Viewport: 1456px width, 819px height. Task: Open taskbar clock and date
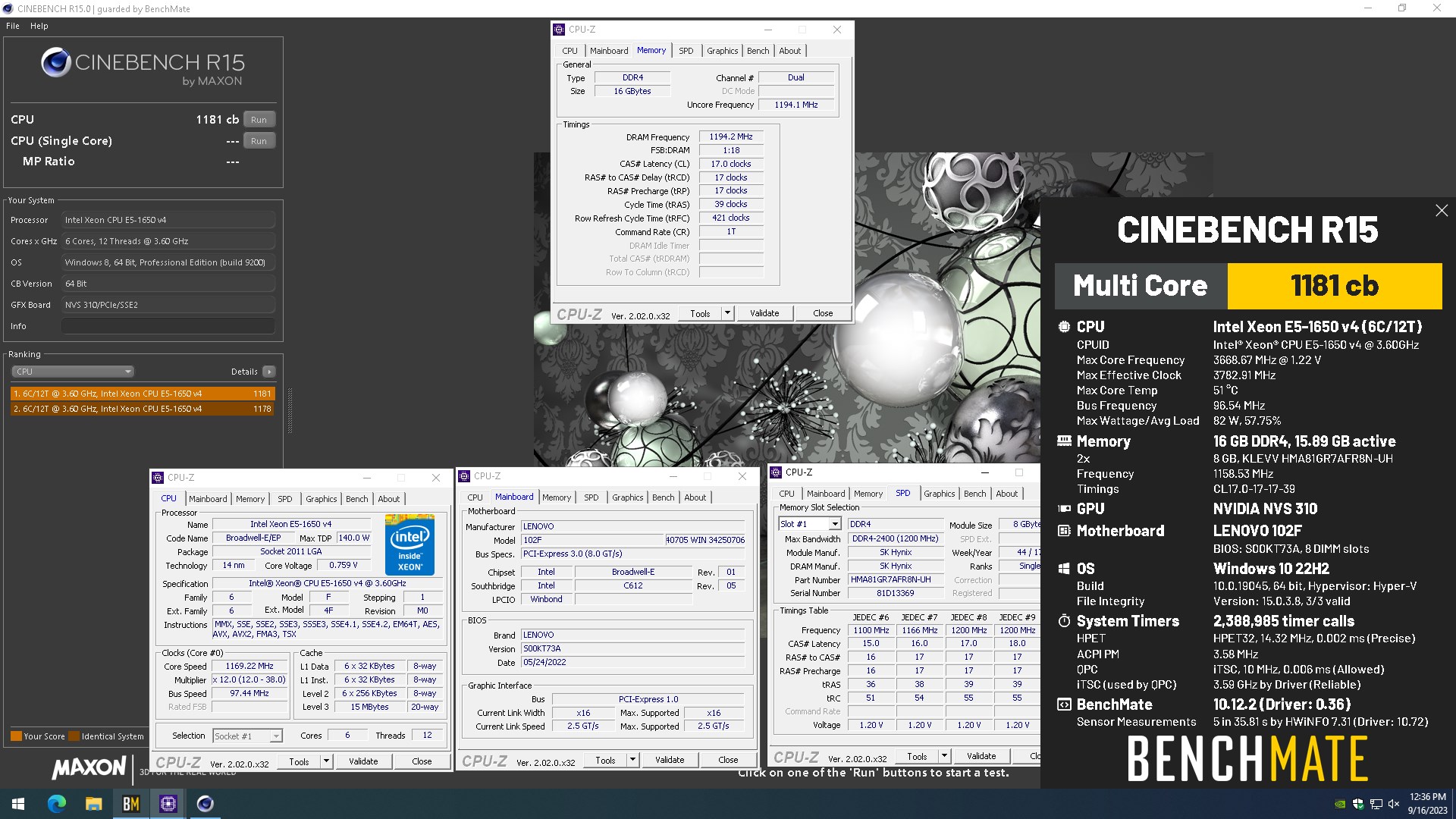1427,804
